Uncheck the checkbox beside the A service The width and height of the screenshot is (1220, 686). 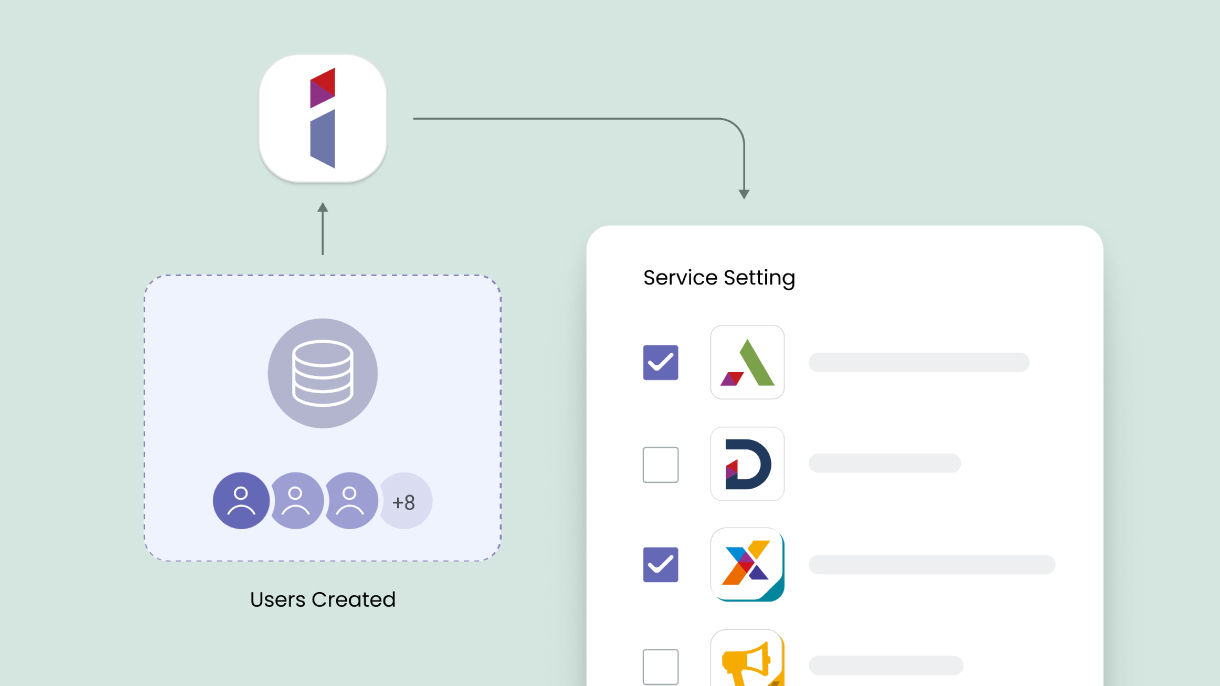click(660, 363)
